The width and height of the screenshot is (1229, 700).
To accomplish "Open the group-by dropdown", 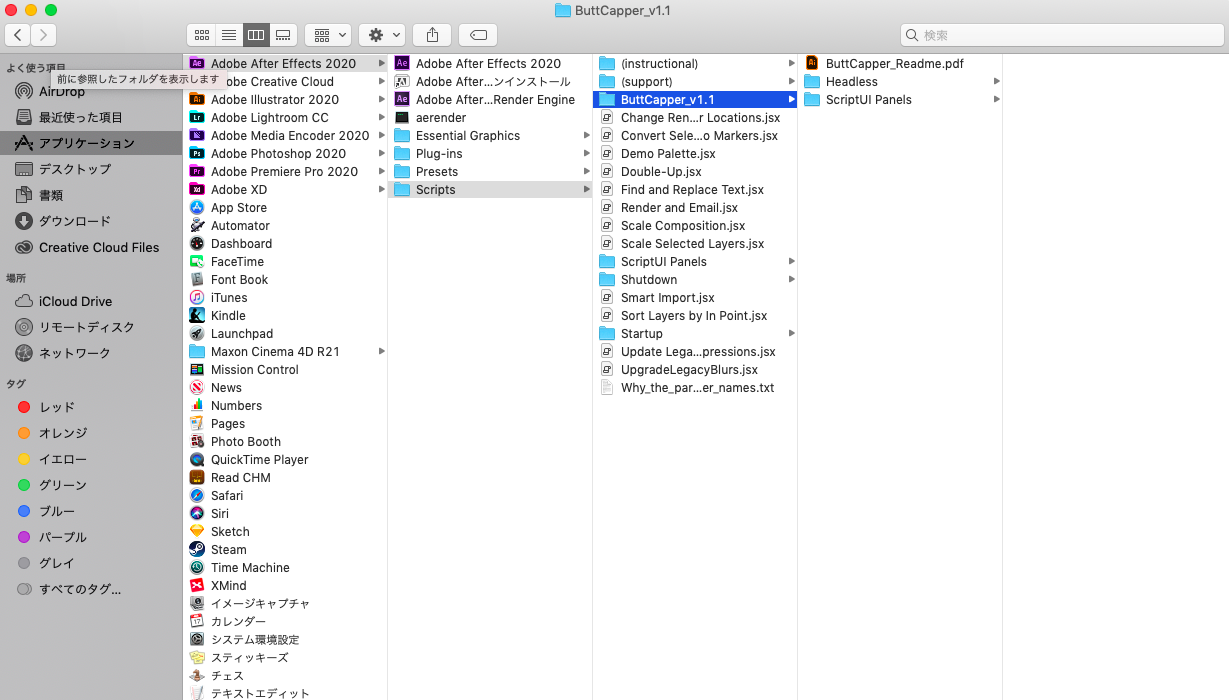I will 328,35.
